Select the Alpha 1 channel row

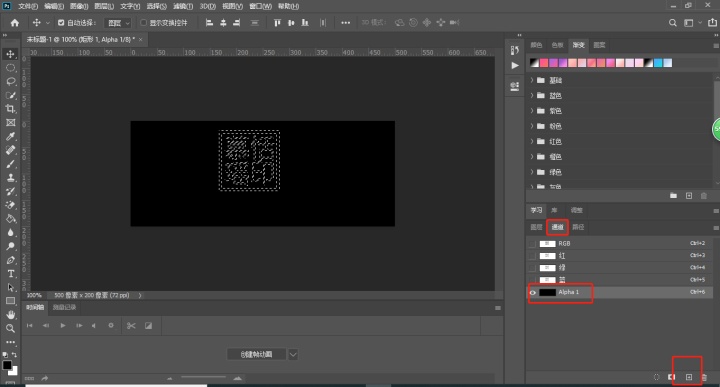click(x=620, y=292)
